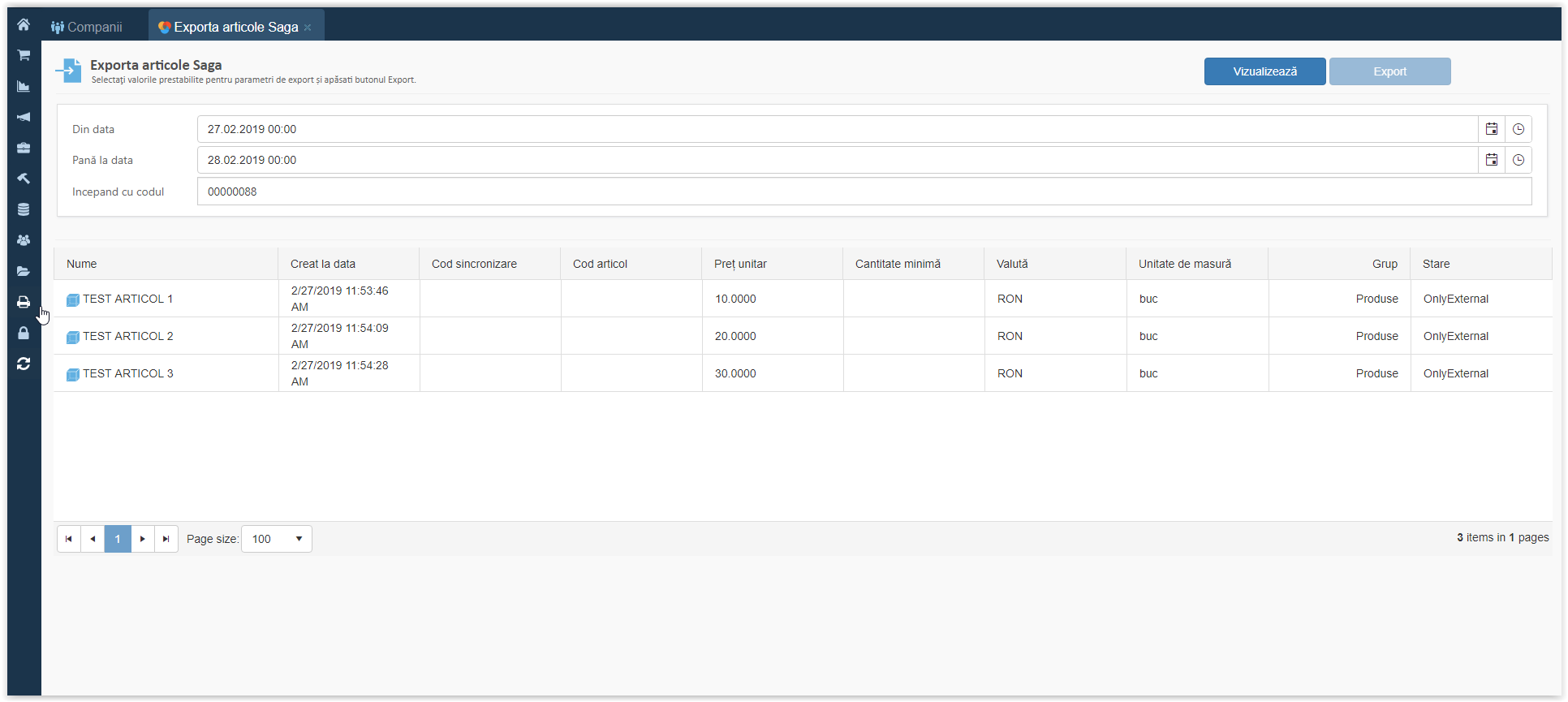The width and height of the screenshot is (1568, 702).
Task: Click the Export button
Action: 1389,71
